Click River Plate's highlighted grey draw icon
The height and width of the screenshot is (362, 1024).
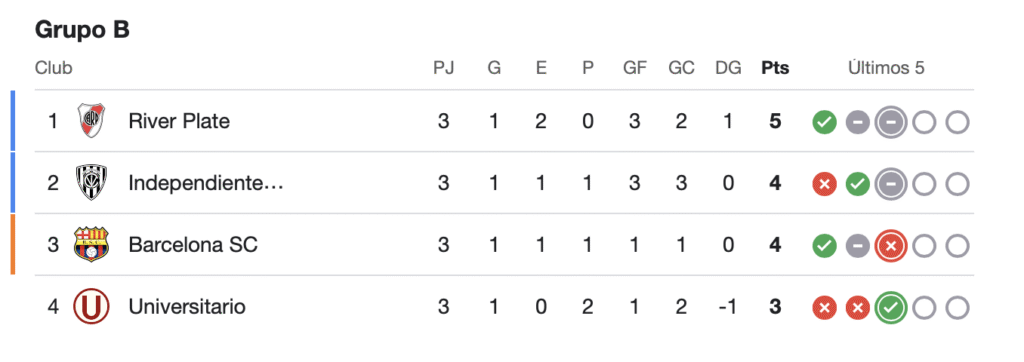click(891, 122)
